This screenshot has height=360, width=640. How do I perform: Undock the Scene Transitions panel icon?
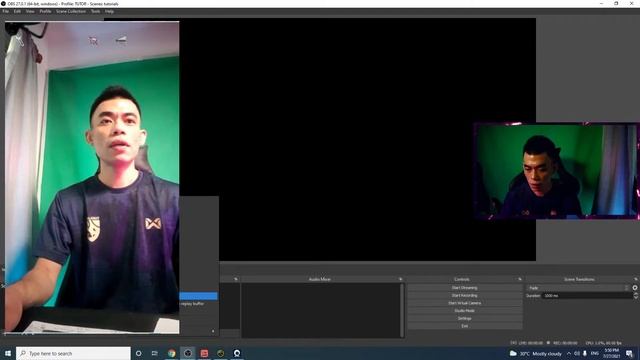[636, 279]
